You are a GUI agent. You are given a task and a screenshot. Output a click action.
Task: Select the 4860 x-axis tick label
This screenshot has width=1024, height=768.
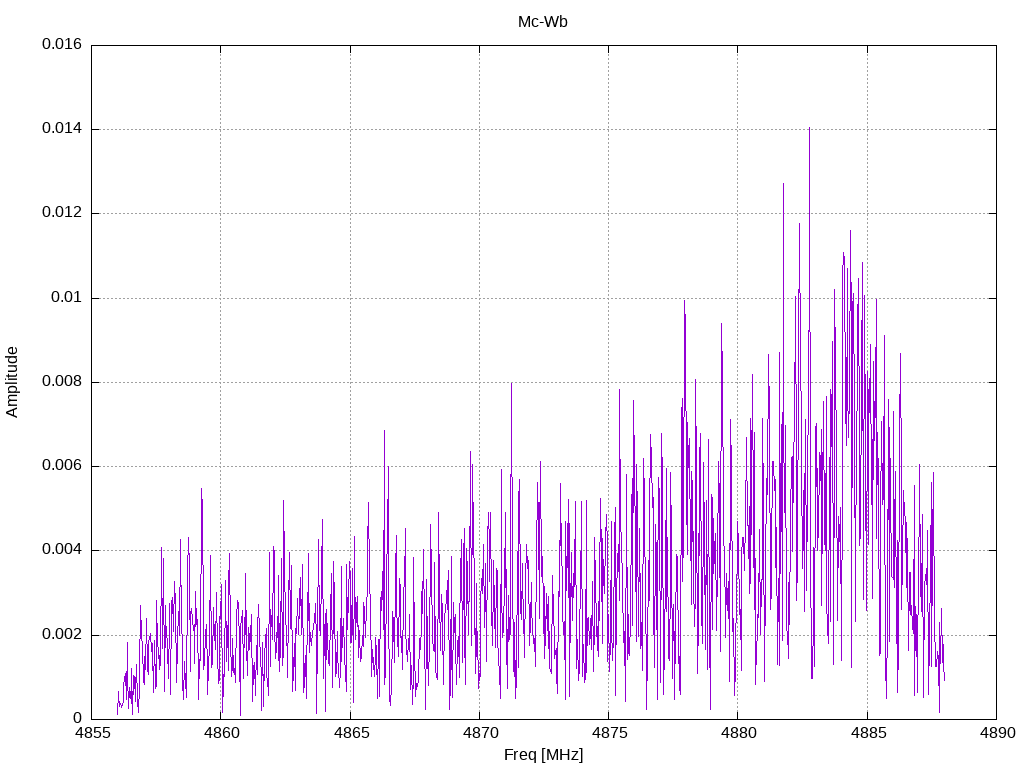point(221,733)
